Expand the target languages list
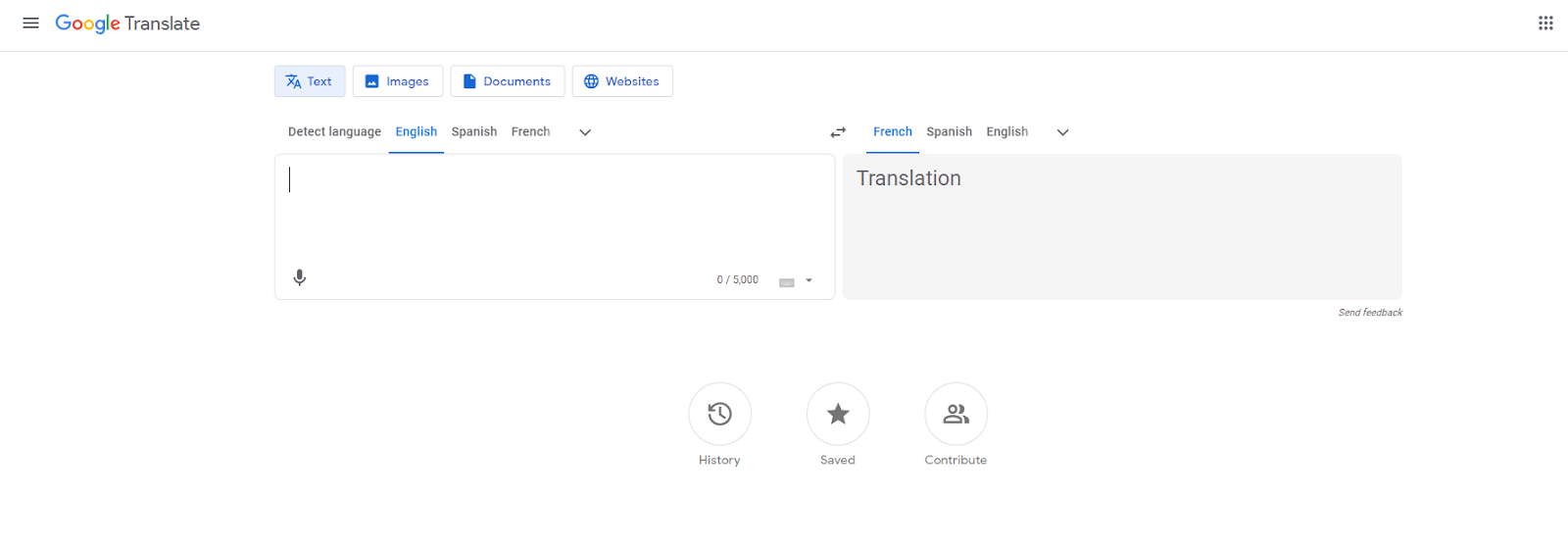The image size is (1568, 548). click(1062, 132)
